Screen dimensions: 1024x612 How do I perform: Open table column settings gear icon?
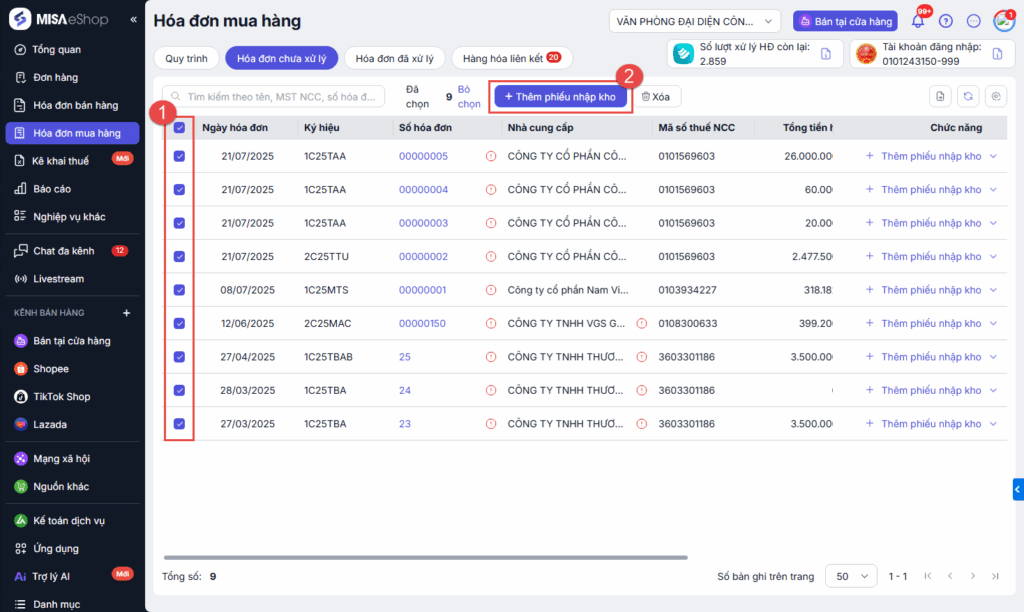coord(995,96)
